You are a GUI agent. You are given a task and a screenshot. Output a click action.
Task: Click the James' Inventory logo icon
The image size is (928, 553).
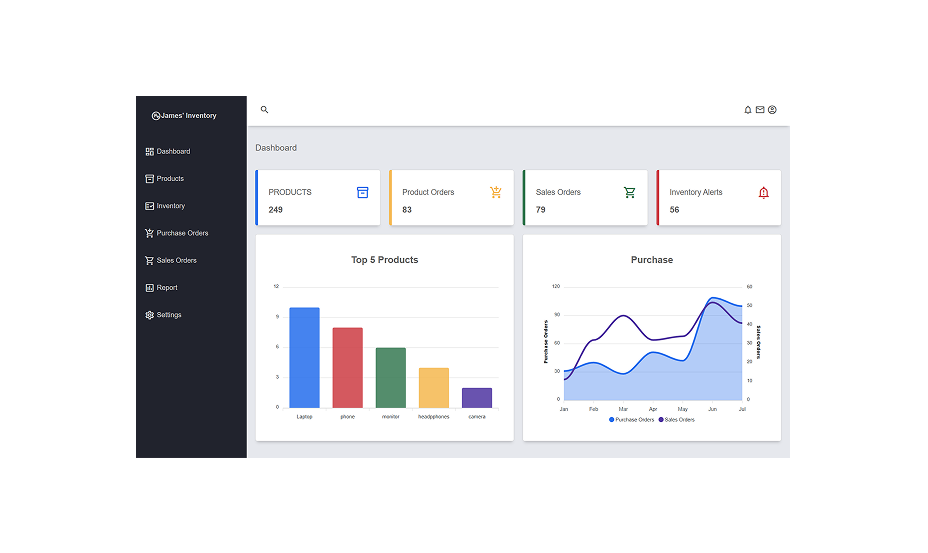coord(156,116)
